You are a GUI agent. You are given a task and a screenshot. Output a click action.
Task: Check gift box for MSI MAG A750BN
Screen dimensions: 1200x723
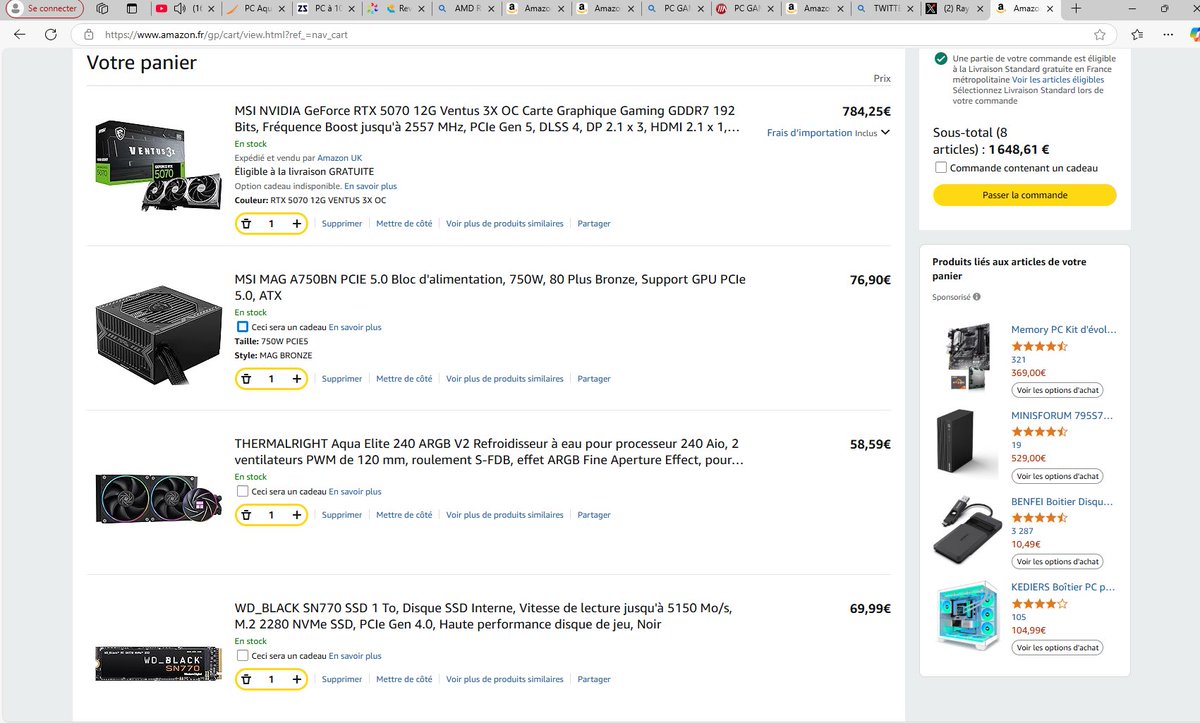pos(242,327)
